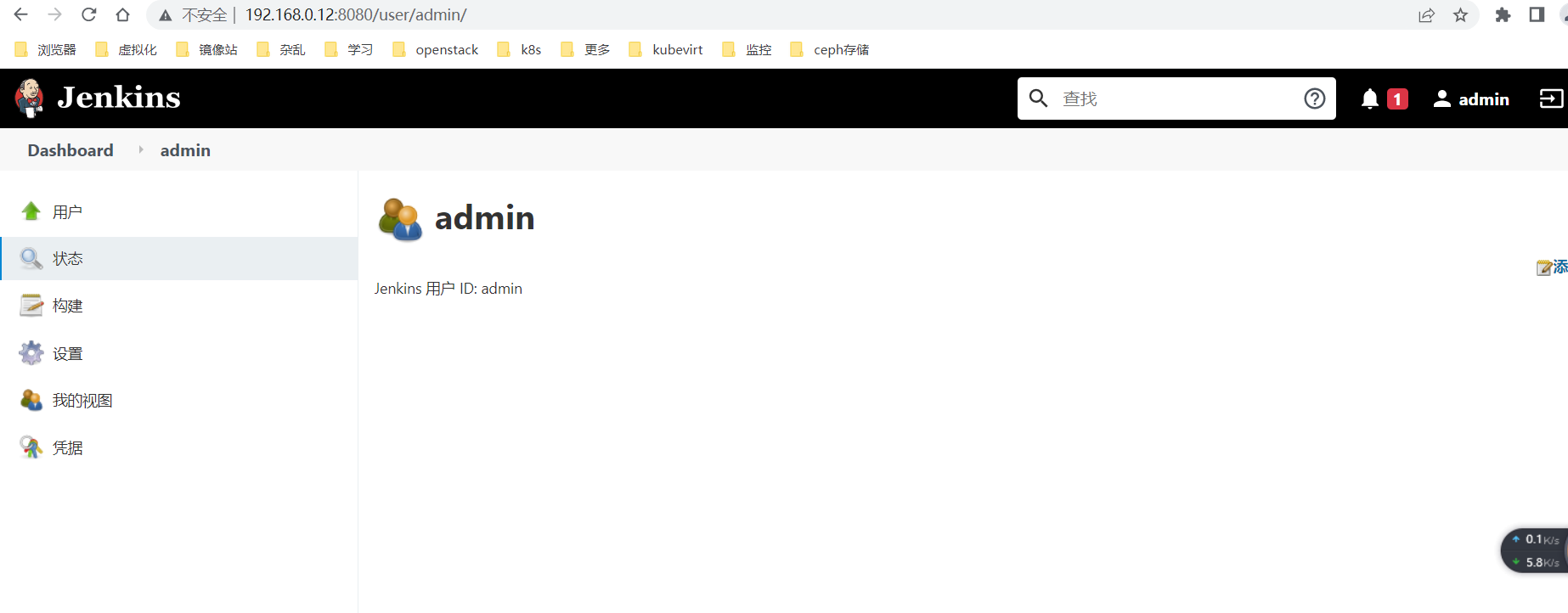Toggle the browser side panel icon
Screen dimensions: 1568x613
[1537, 15]
